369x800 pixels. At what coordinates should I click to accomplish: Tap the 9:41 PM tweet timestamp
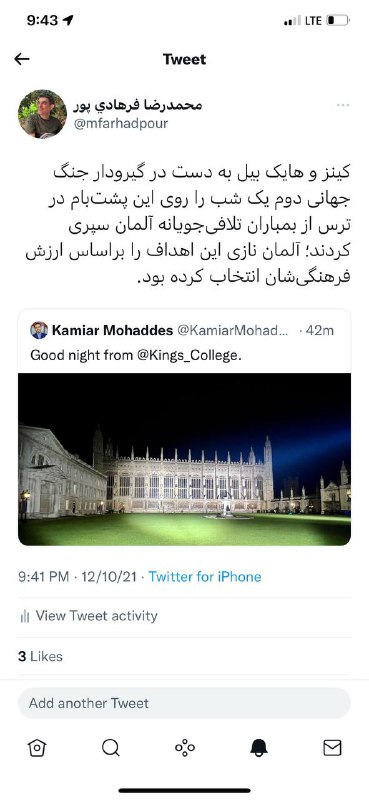click(43, 577)
